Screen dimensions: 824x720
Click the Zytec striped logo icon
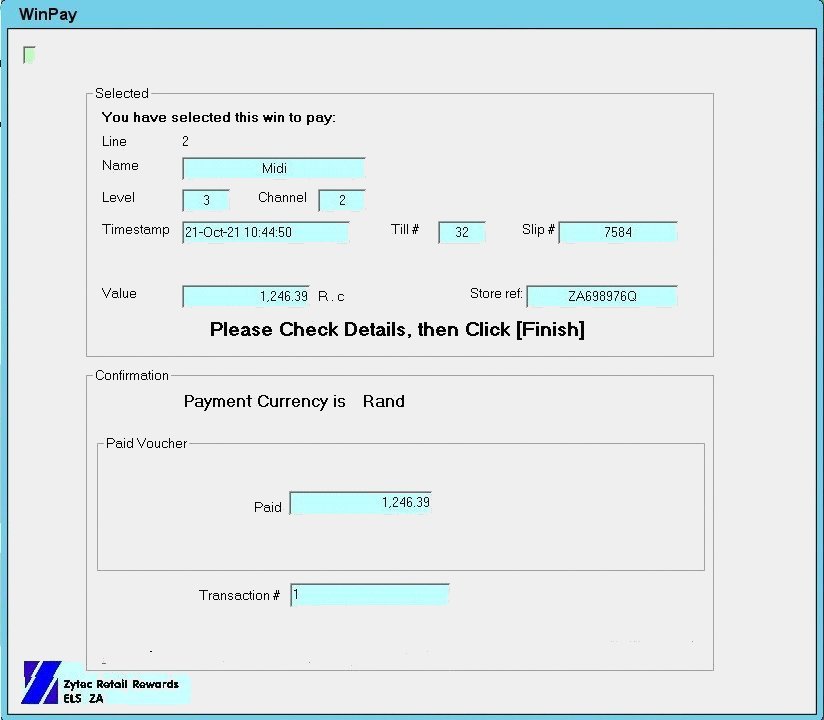click(40, 683)
